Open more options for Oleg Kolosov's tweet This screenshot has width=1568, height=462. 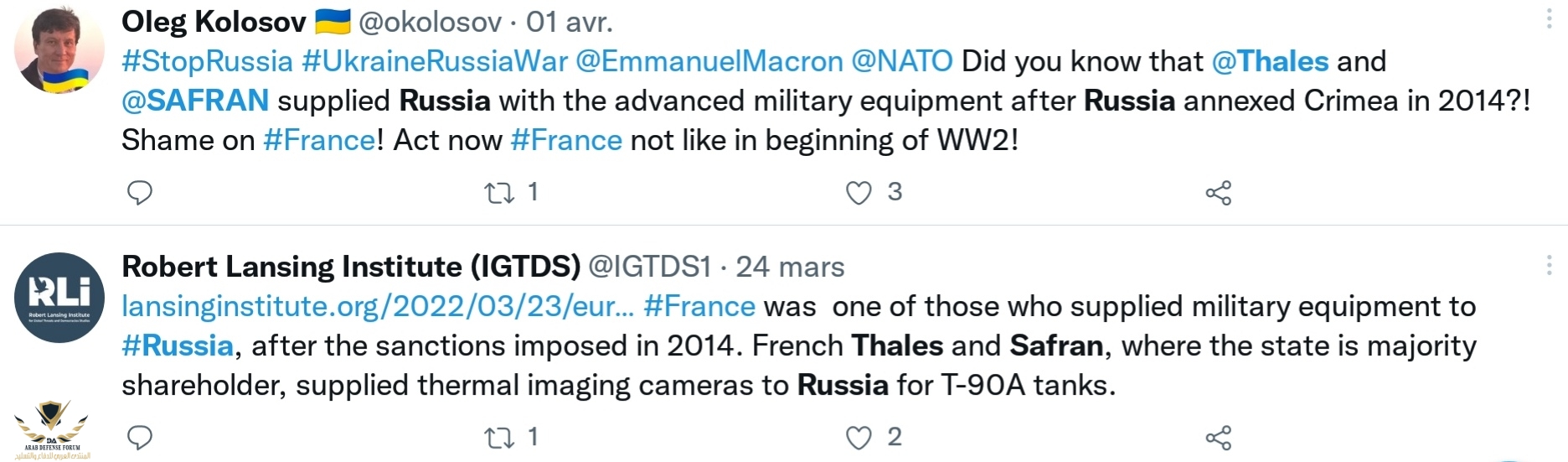[x=1549, y=20]
